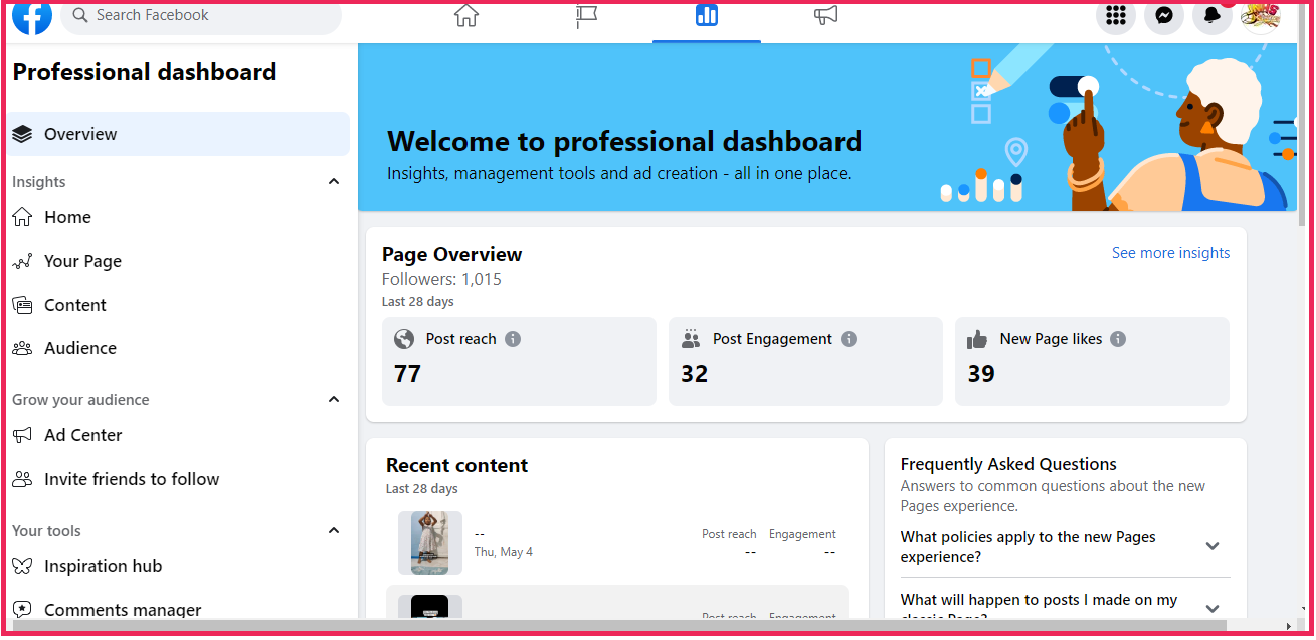The height and width of the screenshot is (640, 1316).
Task: Click the Post Engagement info icon
Action: [x=849, y=339]
